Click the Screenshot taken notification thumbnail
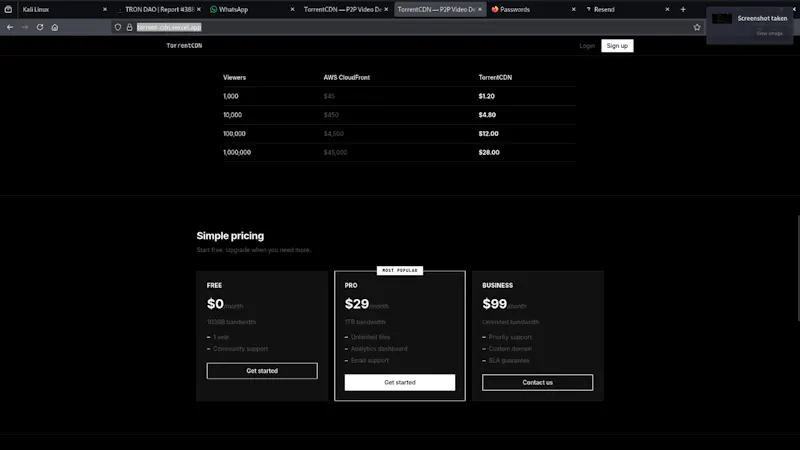The height and width of the screenshot is (450, 800). tap(722, 19)
